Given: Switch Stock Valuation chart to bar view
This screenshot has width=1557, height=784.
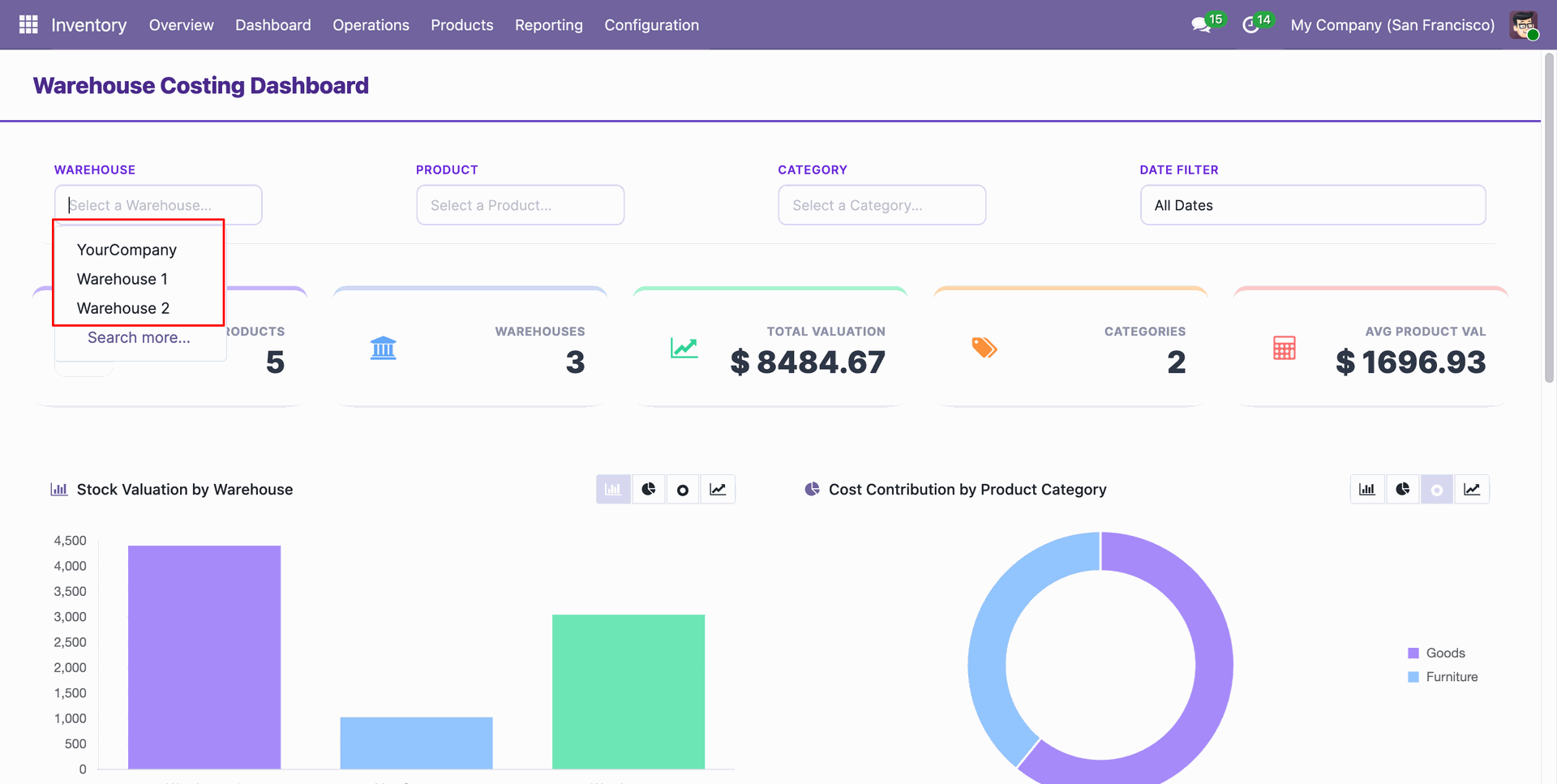Looking at the screenshot, I should click(613, 490).
